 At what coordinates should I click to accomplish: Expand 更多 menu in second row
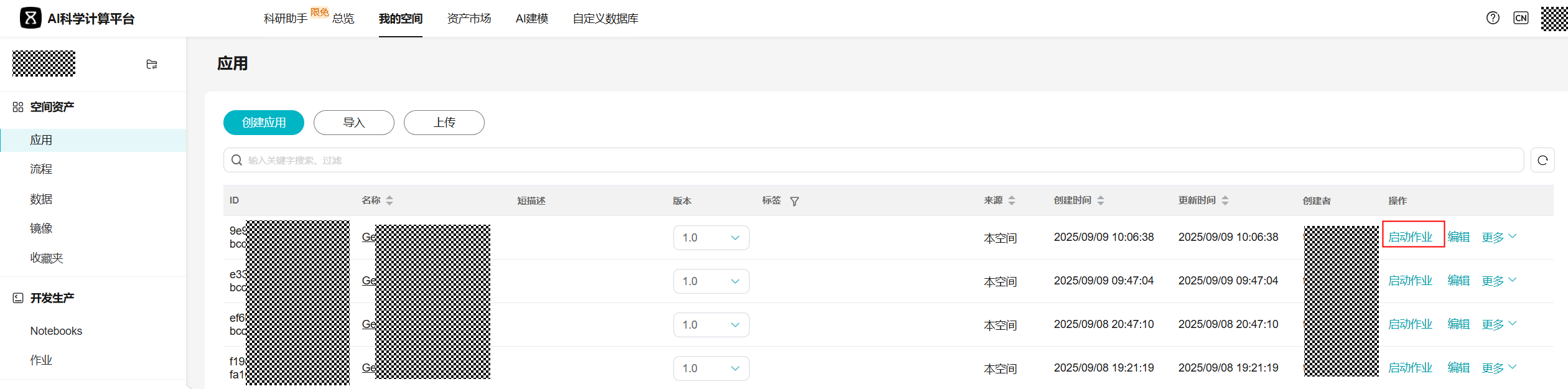point(1499,281)
